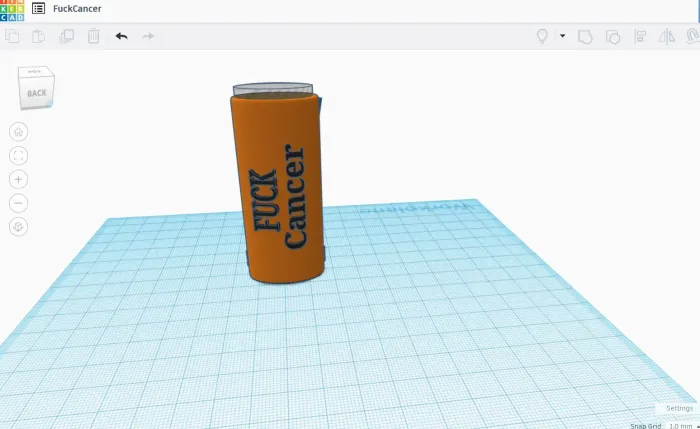700x429 pixels.
Task: Click the Duplicate and repeat icon
Action: [67, 36]
